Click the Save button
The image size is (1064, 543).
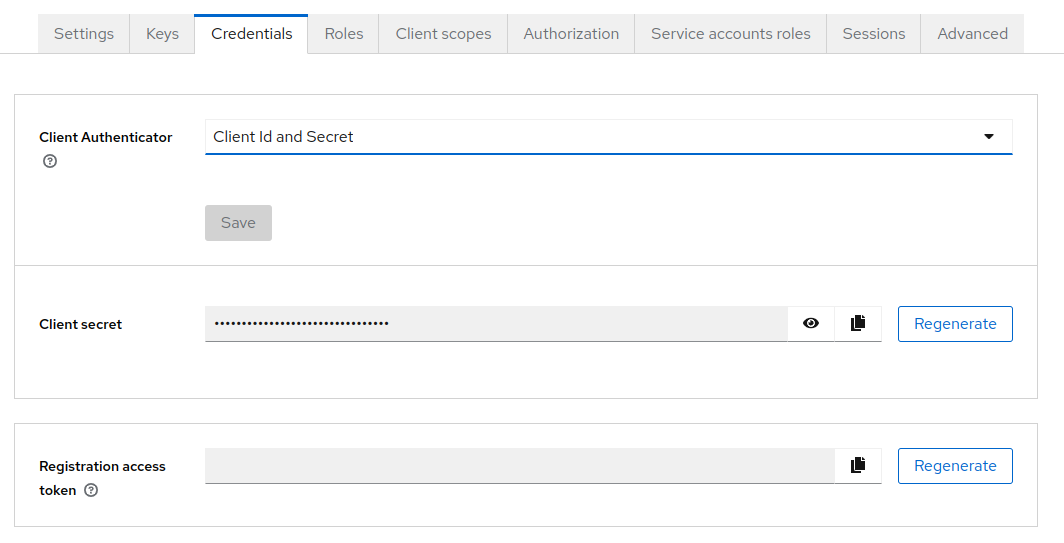point(238,223)
